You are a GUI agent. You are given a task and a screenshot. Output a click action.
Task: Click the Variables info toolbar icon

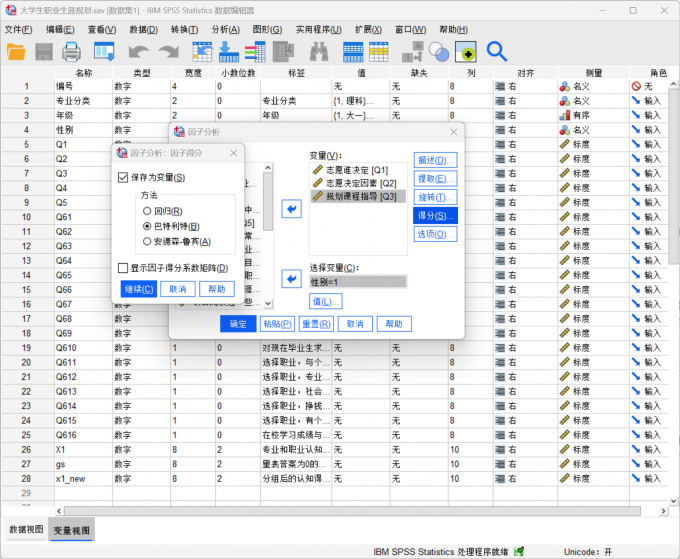click(x=255, y=52)
